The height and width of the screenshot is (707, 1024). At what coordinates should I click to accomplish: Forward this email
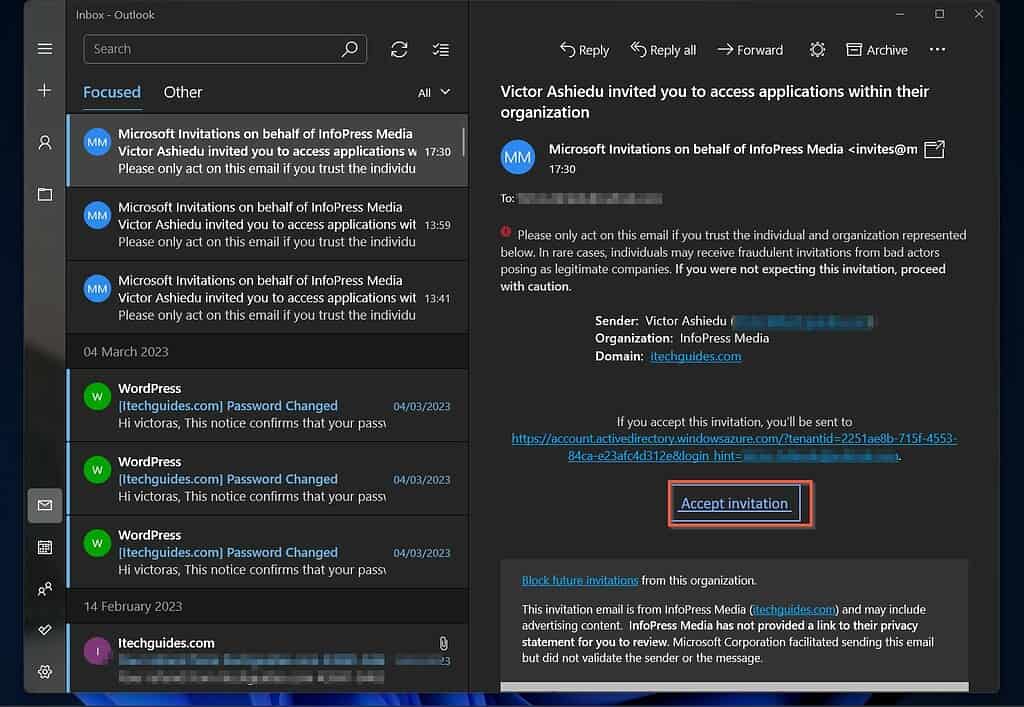[750, 50]
